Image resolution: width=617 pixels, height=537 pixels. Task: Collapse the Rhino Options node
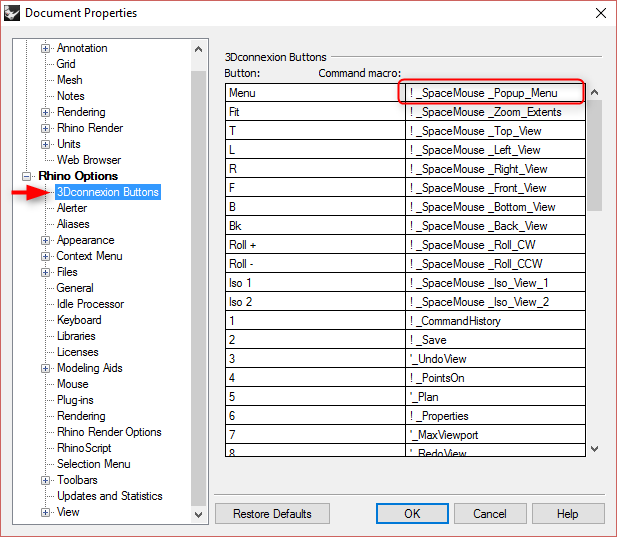26,176
